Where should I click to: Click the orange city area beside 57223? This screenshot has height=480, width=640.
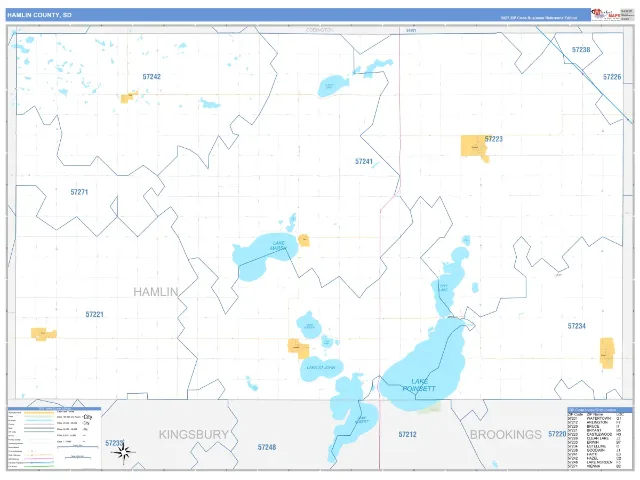[x=474, y=147]
